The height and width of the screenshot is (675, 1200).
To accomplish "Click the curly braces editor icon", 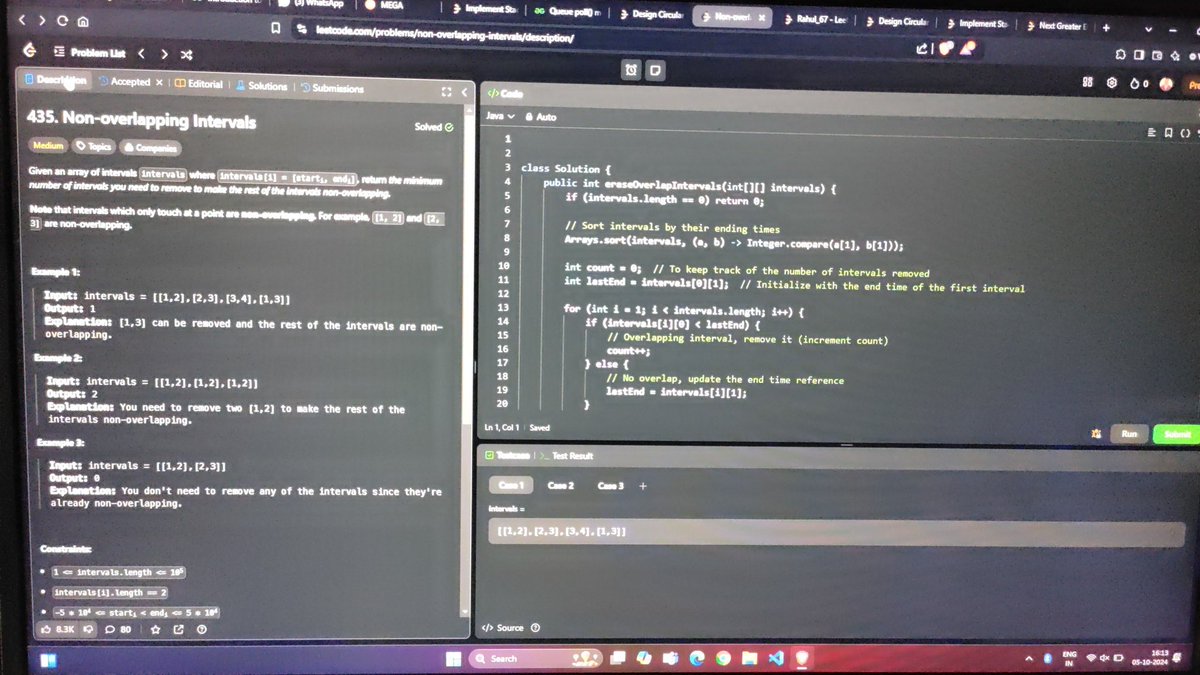I will pos(1186,133).
